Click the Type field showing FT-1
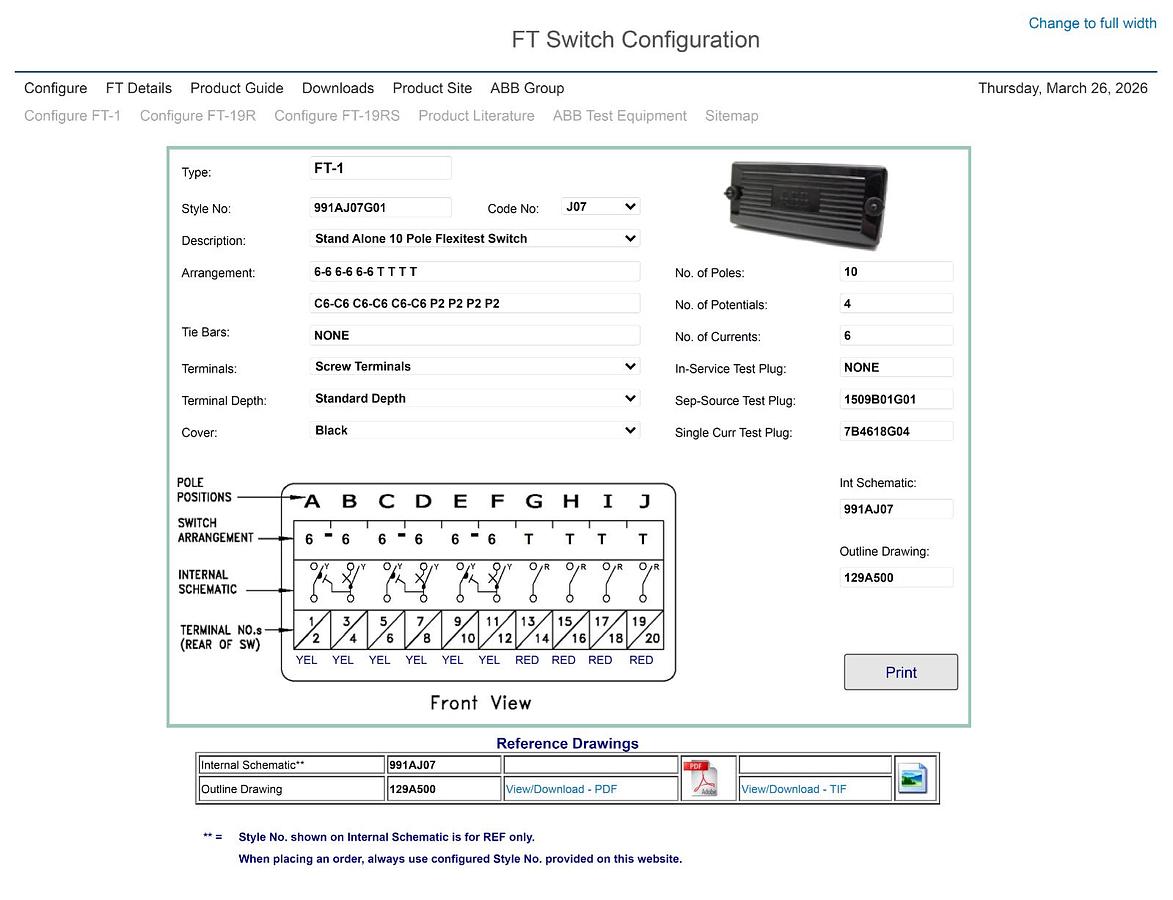This screenshot has width=1173, height=900. (380, 168)
